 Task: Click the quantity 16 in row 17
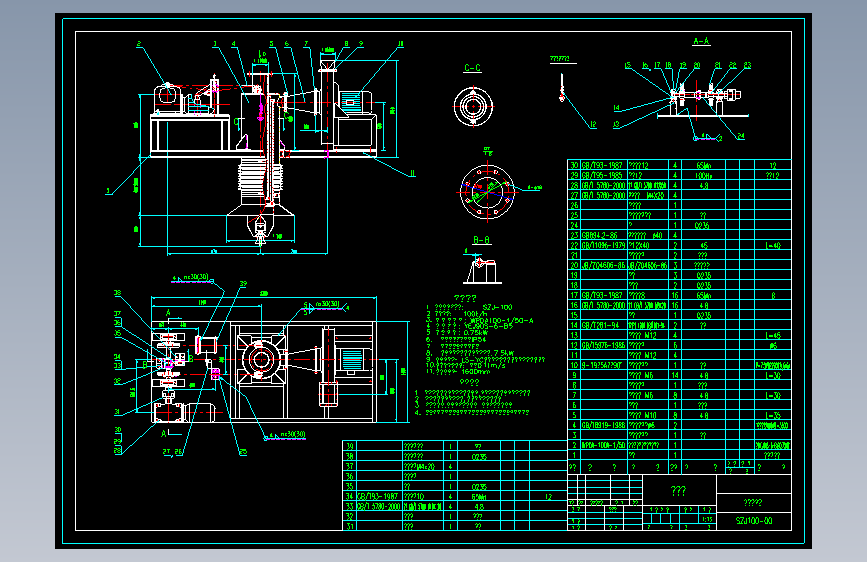[675, 295]
